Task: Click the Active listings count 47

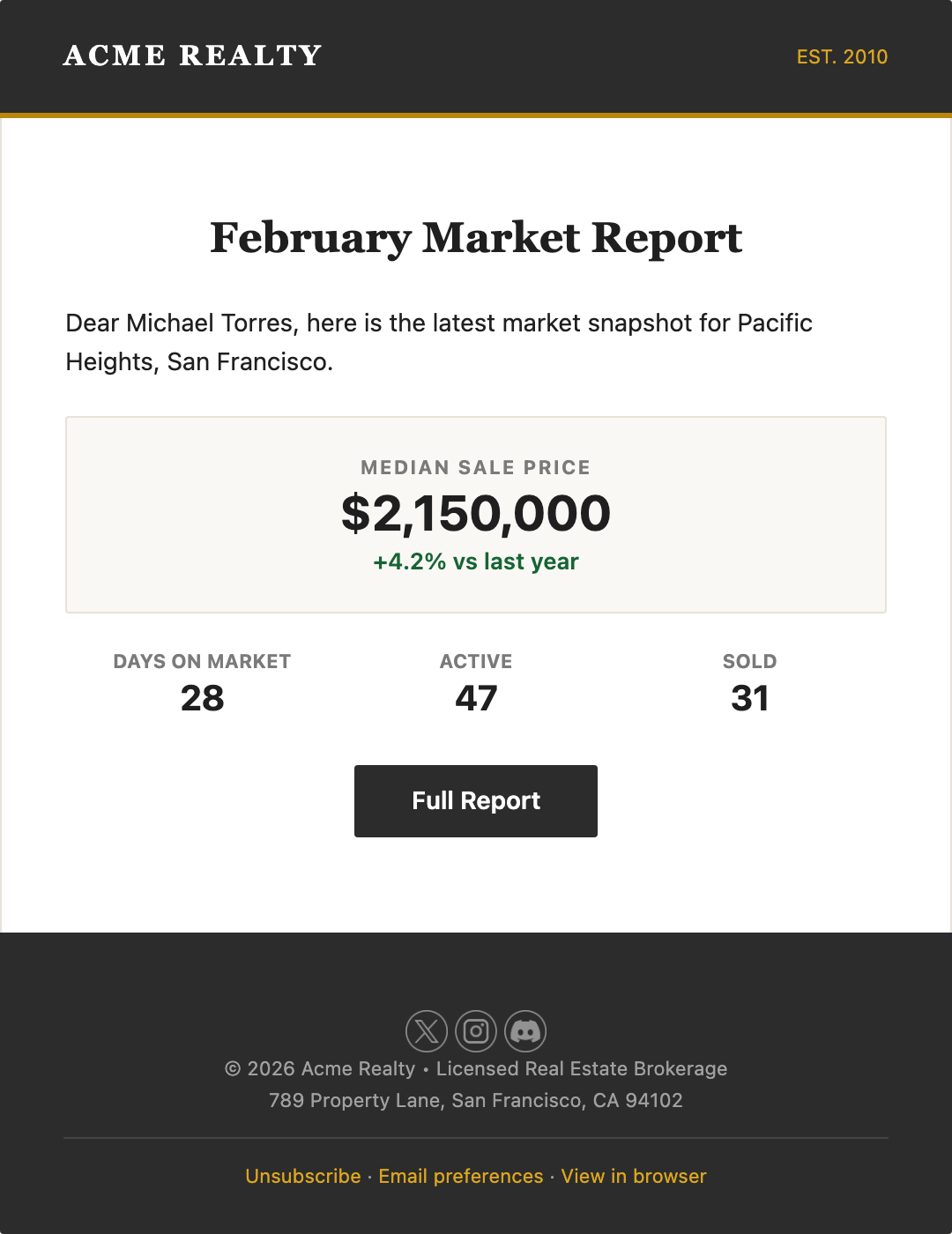Action: (x=476, y=698)
